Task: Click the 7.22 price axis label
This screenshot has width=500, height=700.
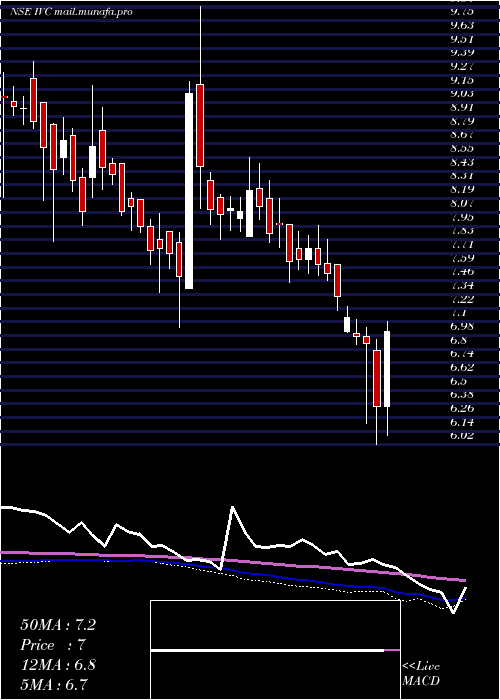Action: (x=462, y=298)
